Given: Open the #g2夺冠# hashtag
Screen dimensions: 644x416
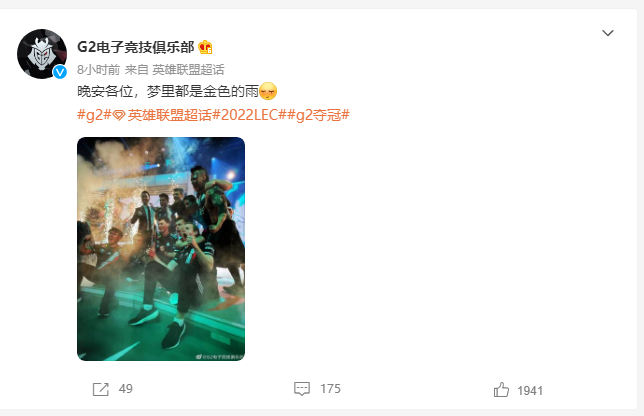Looking at the screenshot, I should (318, 115).
